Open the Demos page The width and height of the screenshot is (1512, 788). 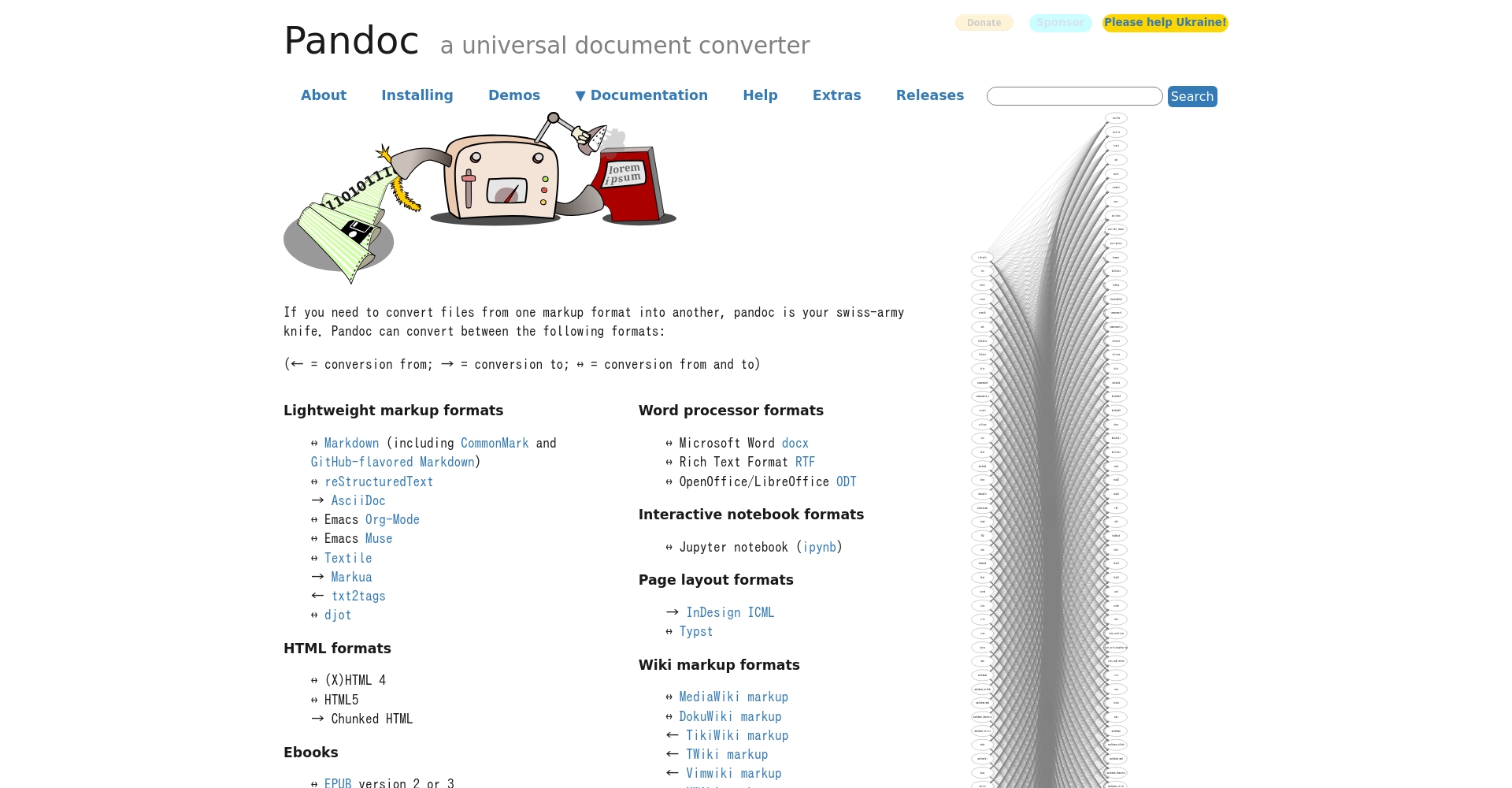click(514, 95)
